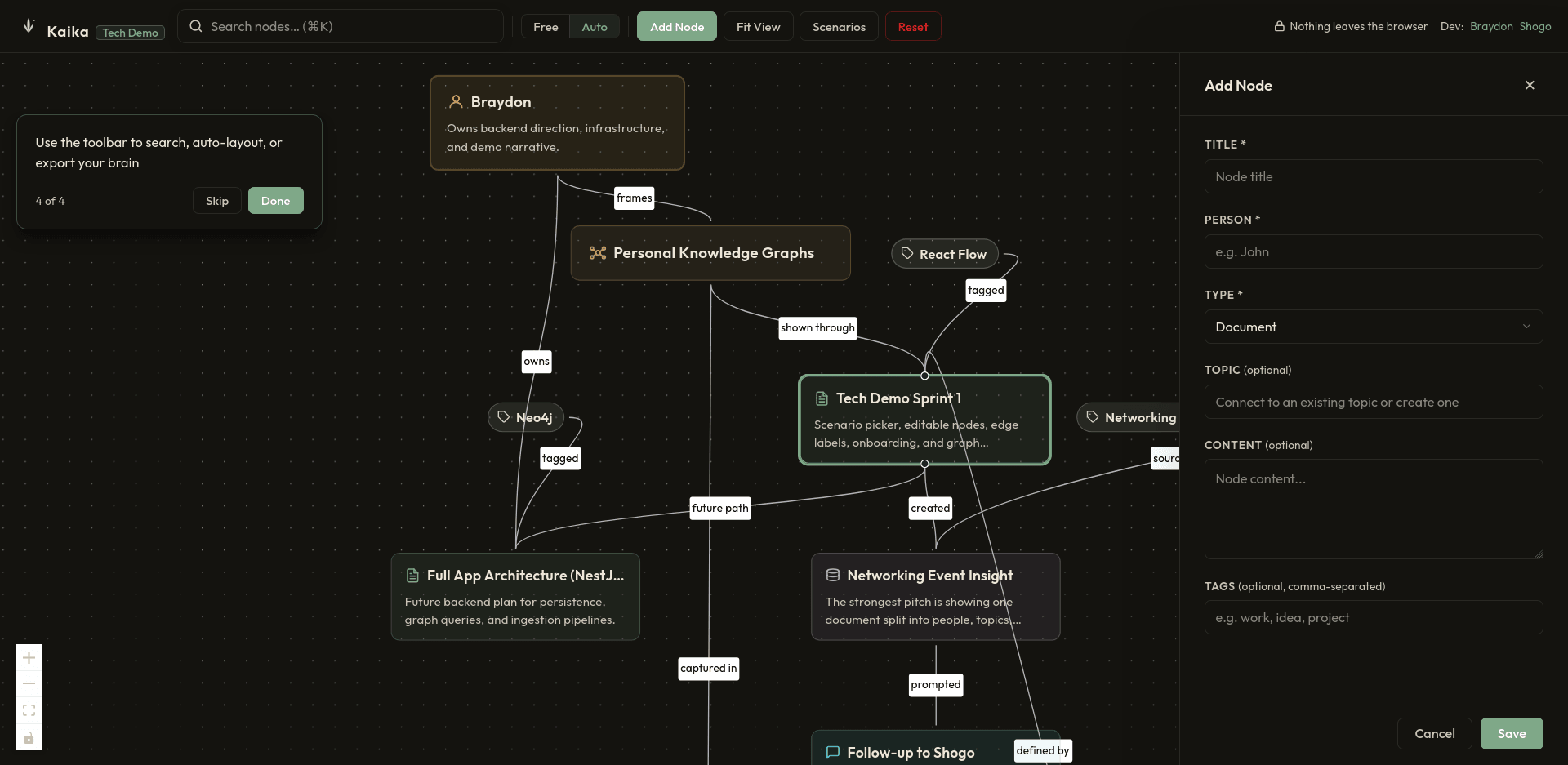Click the person icon on Braydon node
The image size is (1568, 765).
click(x=457, y=102)
